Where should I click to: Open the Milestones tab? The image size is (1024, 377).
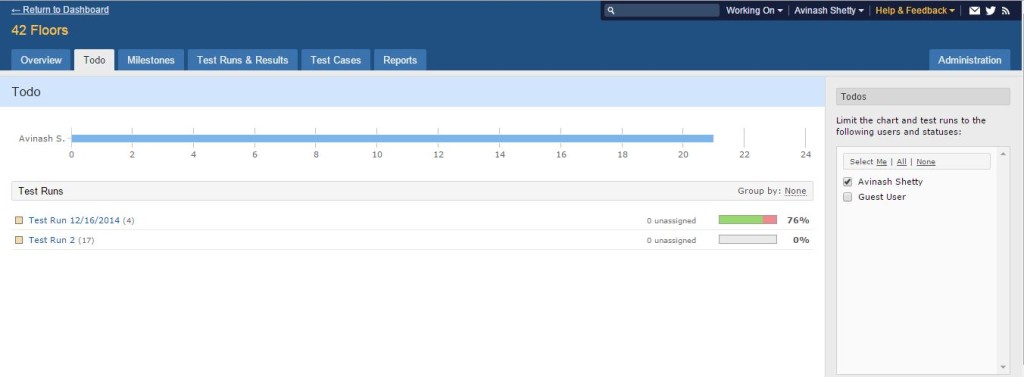[151, 59]
